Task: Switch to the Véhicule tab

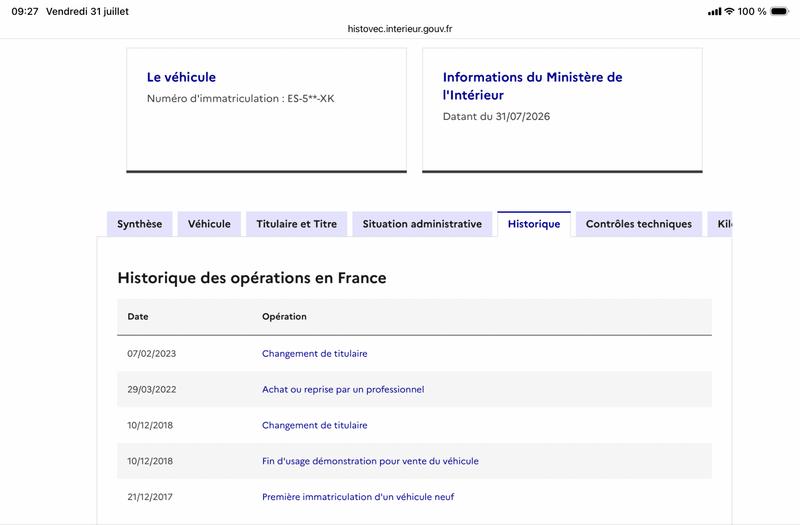Action: 209,224
